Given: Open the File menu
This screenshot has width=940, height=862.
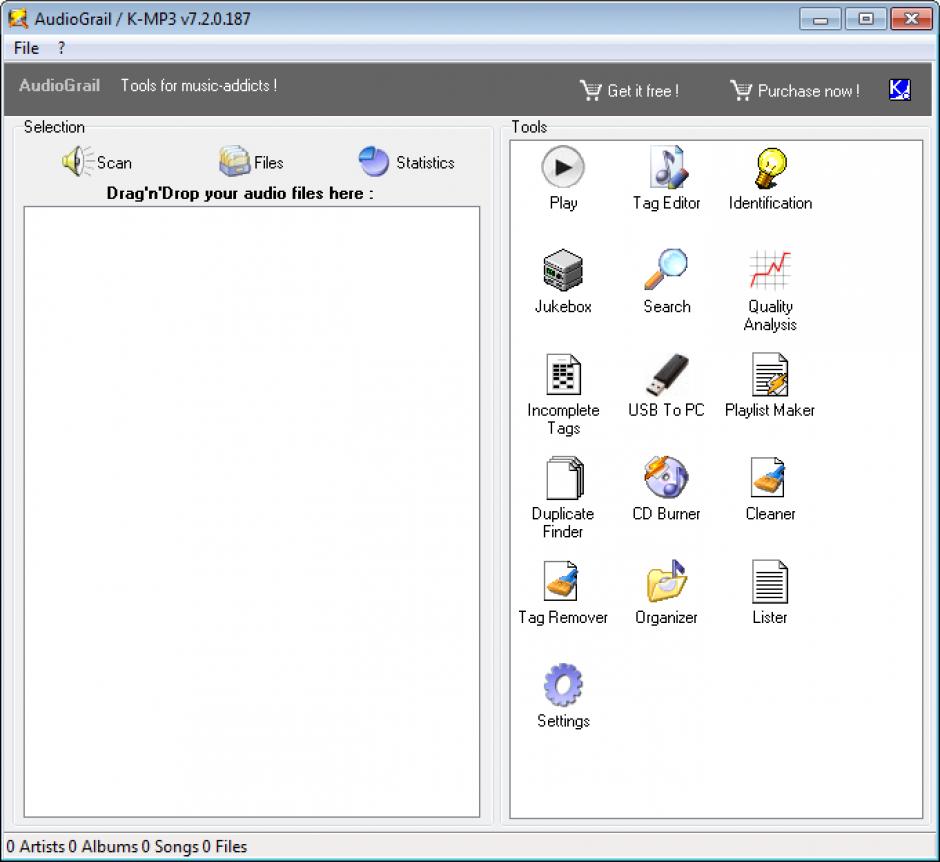Looking at the screenshot, I should pos(26,48).
